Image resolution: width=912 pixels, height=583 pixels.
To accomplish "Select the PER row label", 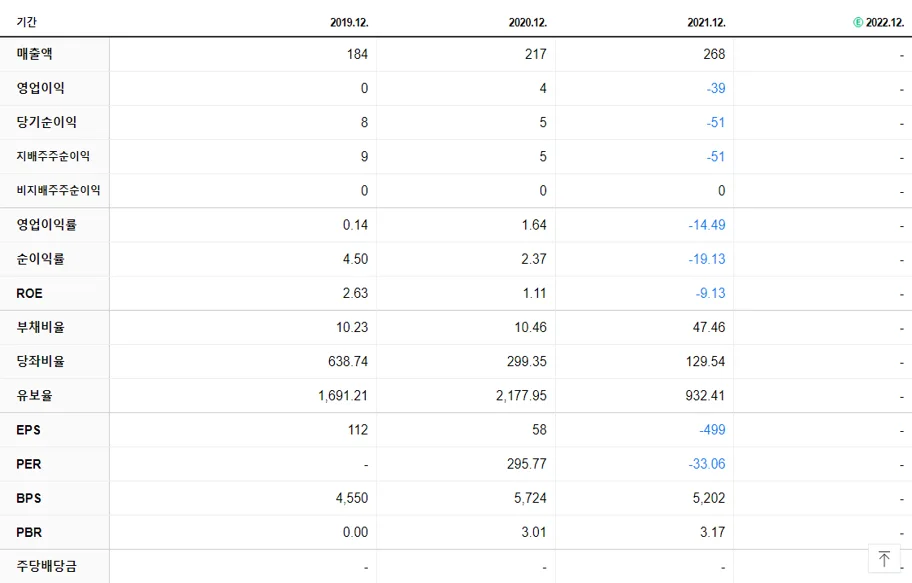I will [28, 464].
